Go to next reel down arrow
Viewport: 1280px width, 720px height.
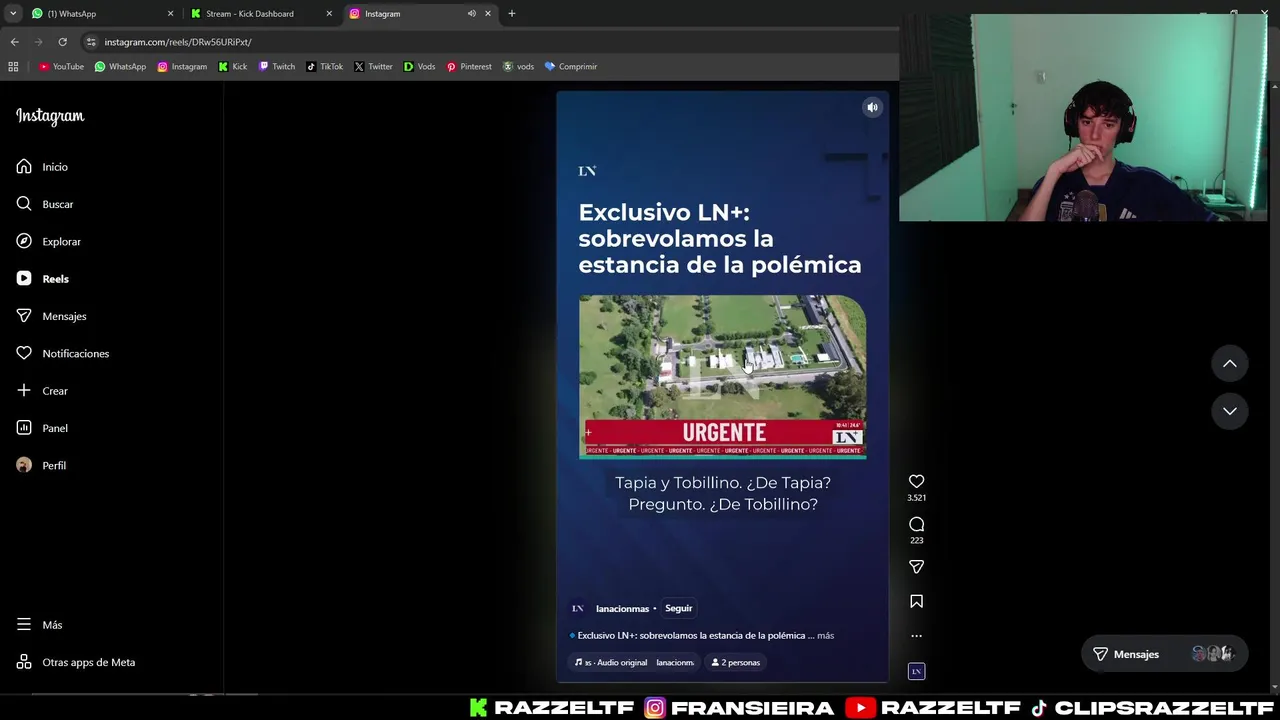(x=1229, y=411)
